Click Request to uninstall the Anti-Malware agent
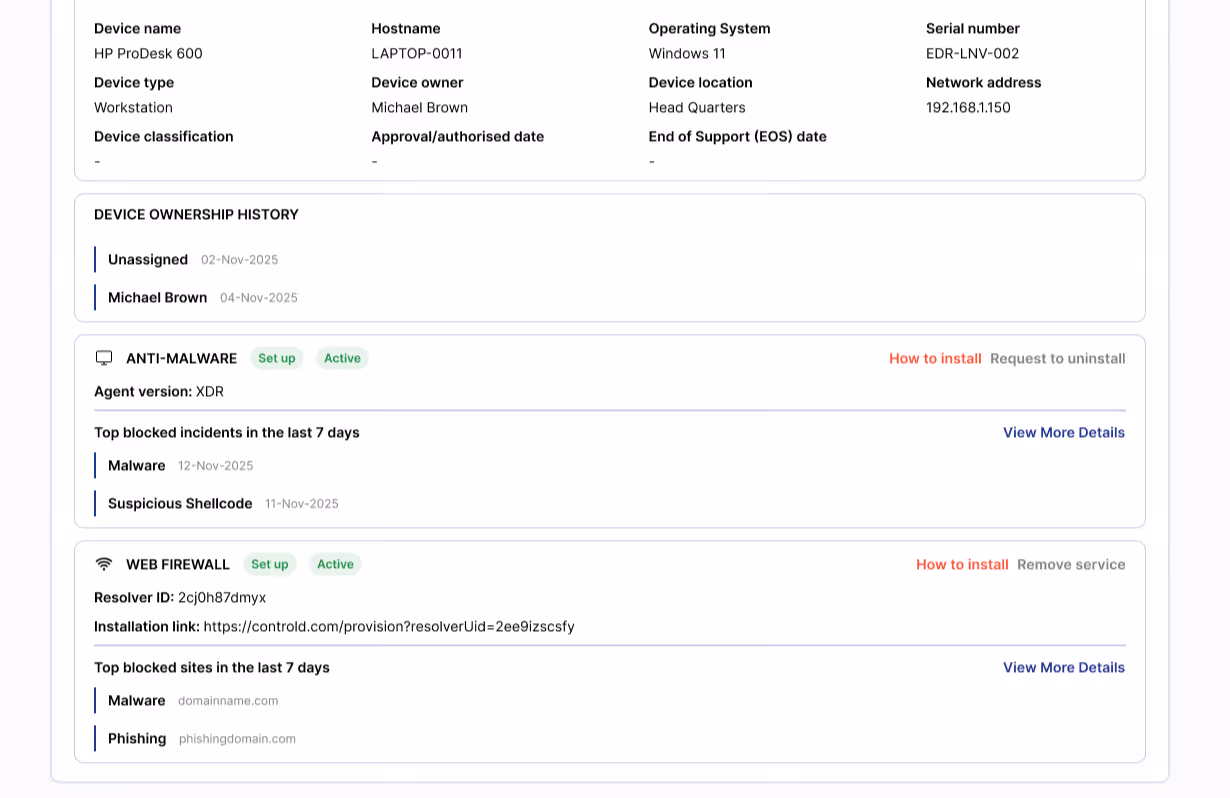Screen dimensions: 1230x798 coord(1057,357)
